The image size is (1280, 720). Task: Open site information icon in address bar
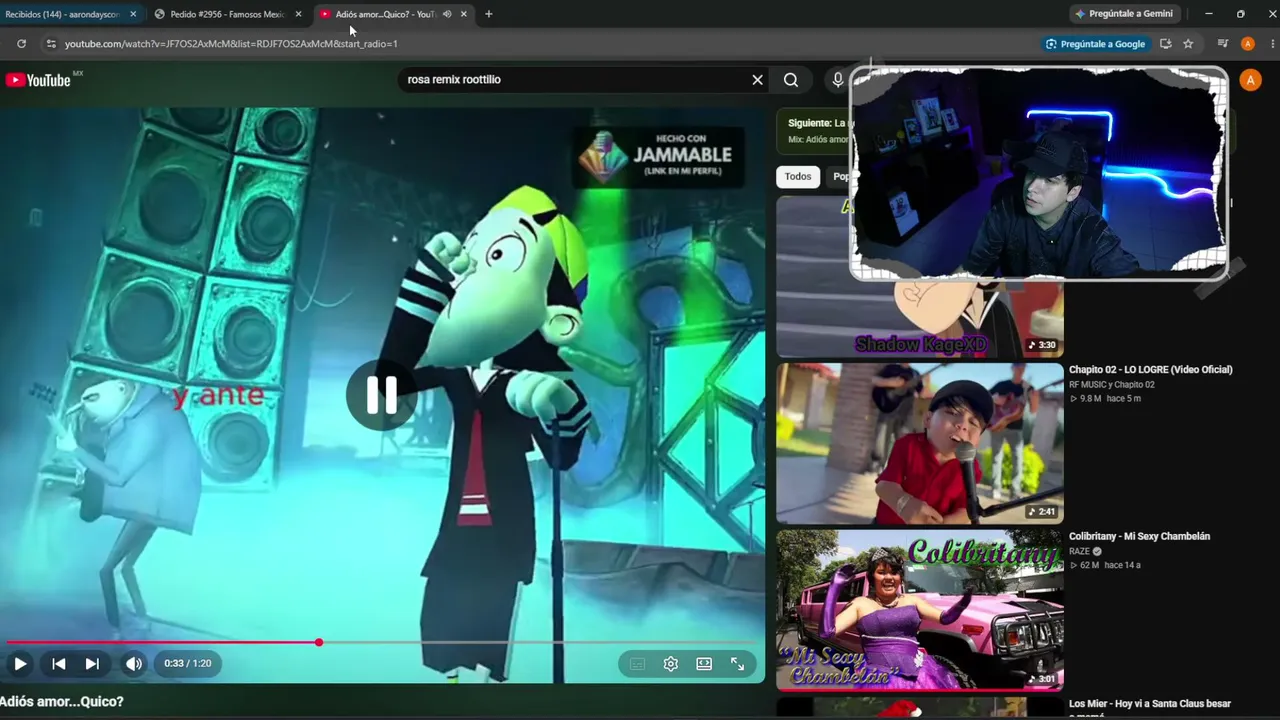(51, 44)
